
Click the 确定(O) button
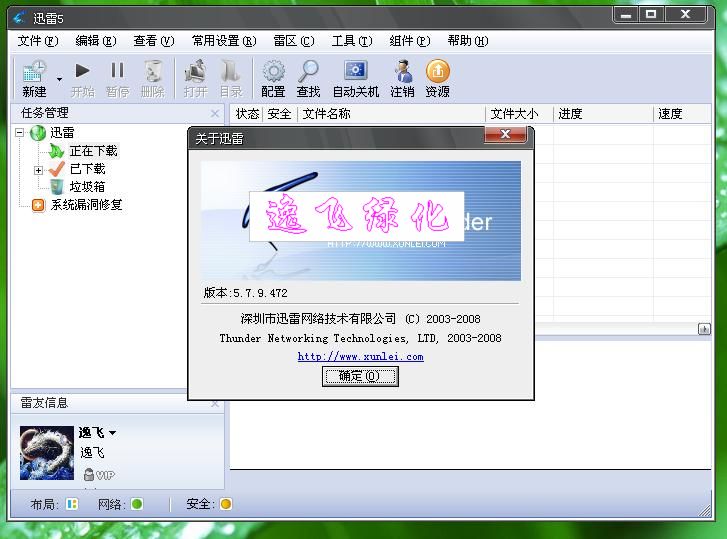360,376
